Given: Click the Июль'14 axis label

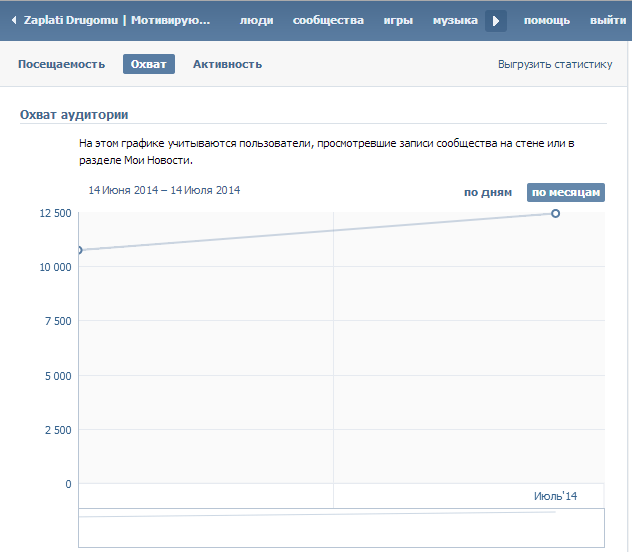Looking at the screenshot, I should point(555,496).
